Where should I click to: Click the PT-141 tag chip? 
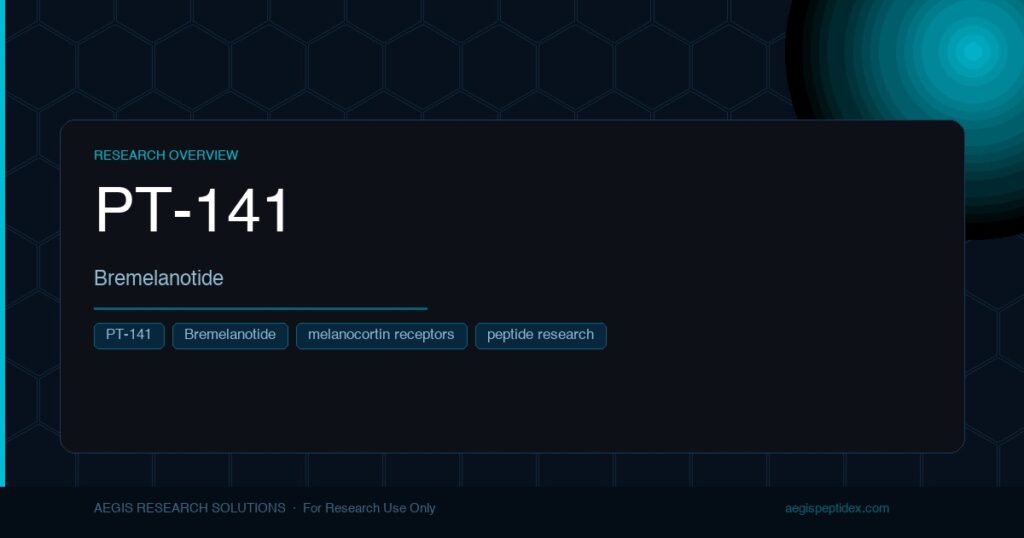pyautogui.click(x=129, y=336)
